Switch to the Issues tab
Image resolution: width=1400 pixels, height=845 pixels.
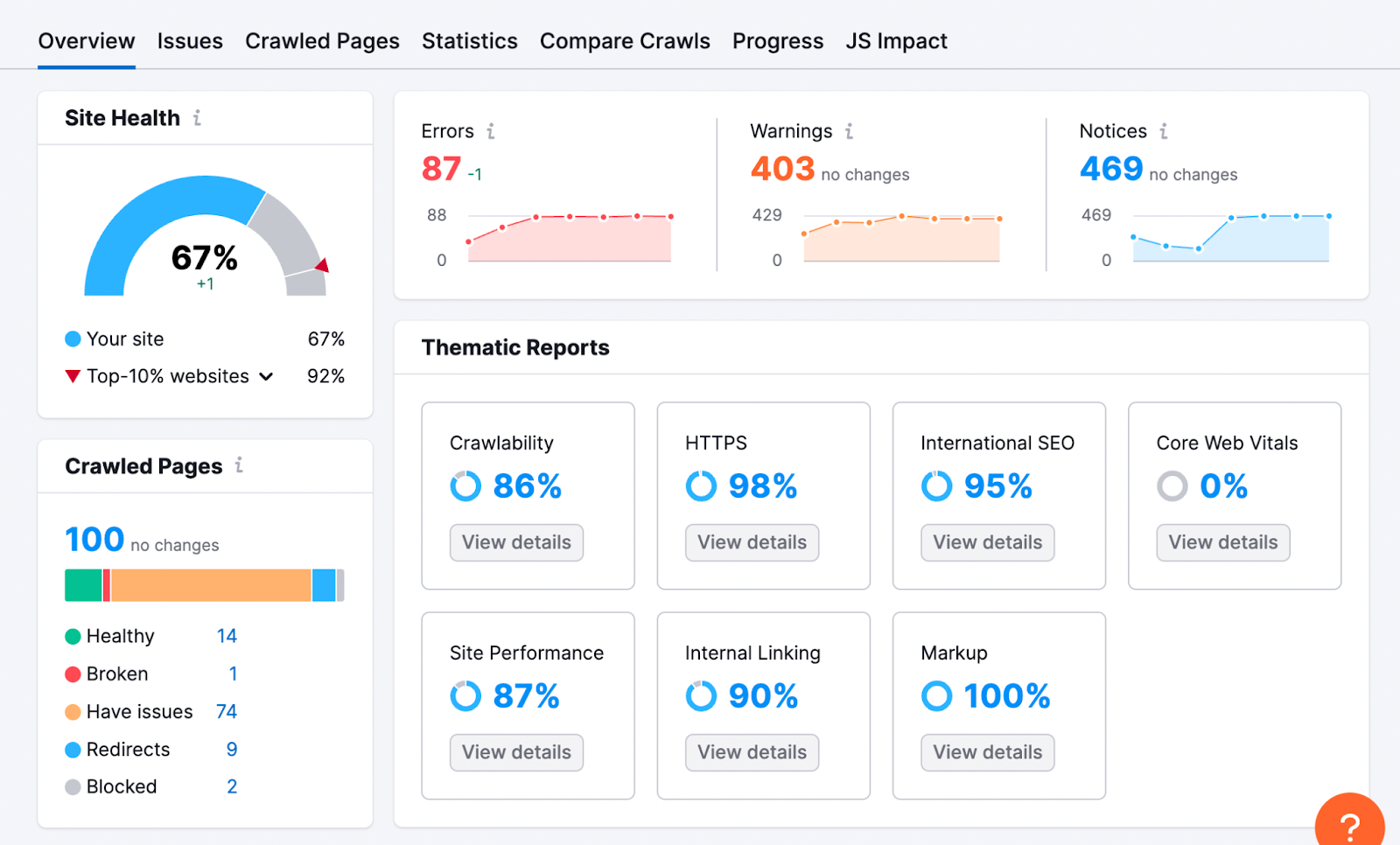pos(190,40)
